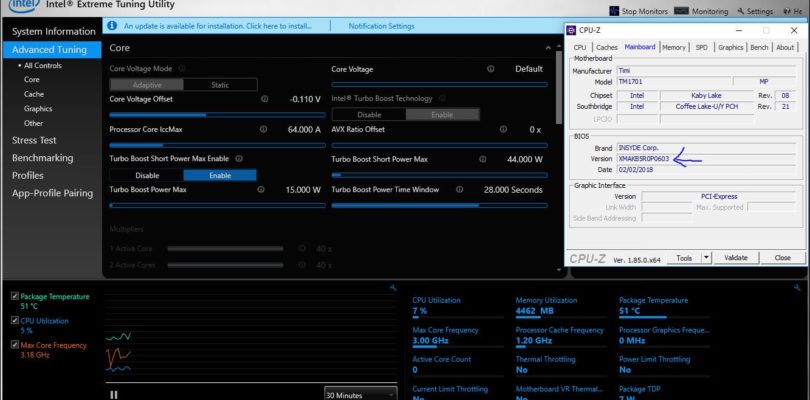Switch to Bench tab in CPU-Z
The width and height of the screenshot is (810, 400).
(759, 47)
